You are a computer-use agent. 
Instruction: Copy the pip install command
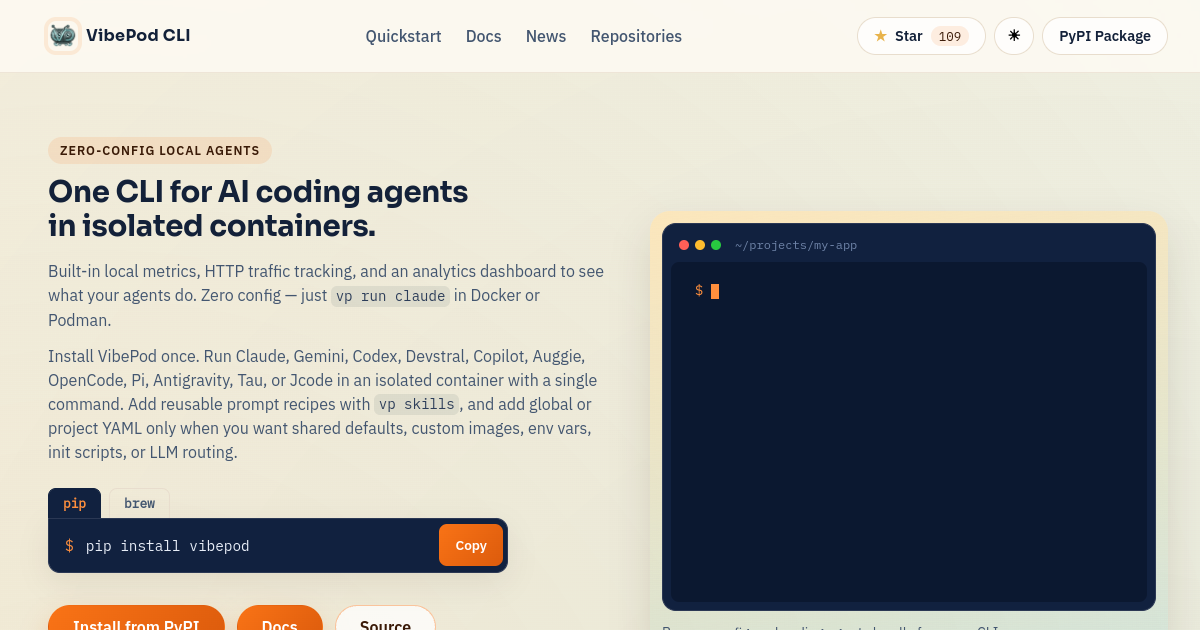471,545
